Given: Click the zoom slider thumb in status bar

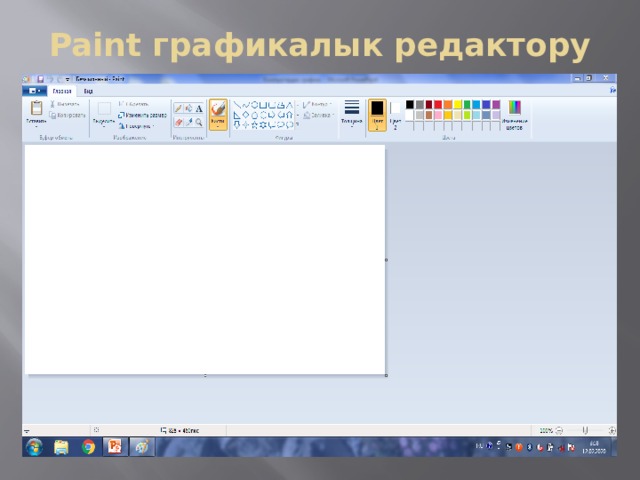Looking at the screenshot, I should (x=585, y=430).
